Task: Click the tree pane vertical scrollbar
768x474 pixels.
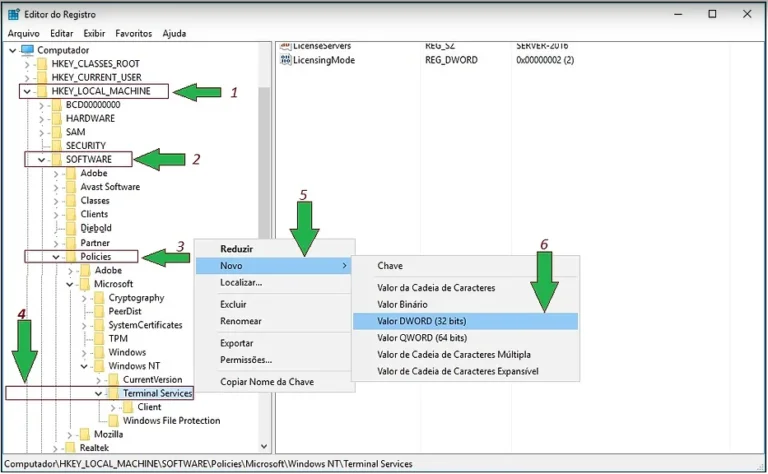Action: click(x=265, y=250)
